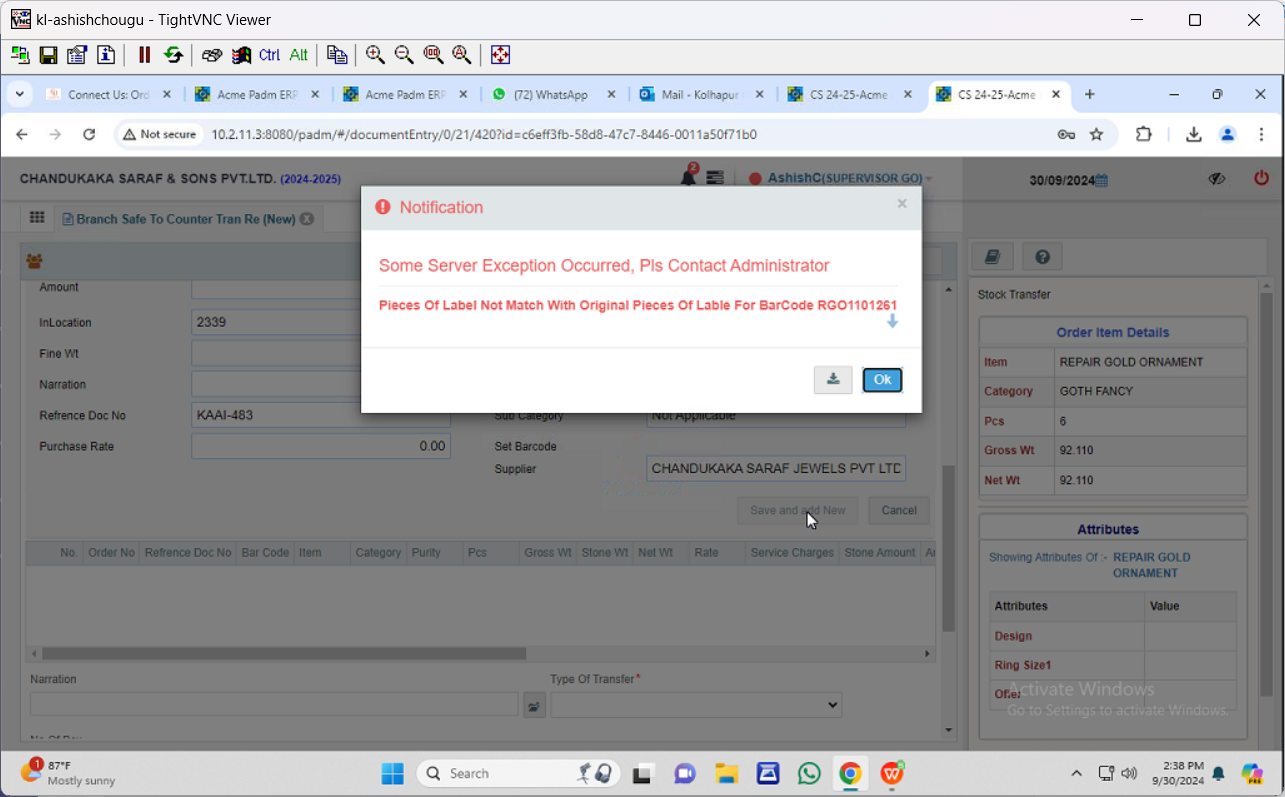The width and height of the screenshot is (1285, 797).
Task: Click Save and add New button
Action: 798,510
